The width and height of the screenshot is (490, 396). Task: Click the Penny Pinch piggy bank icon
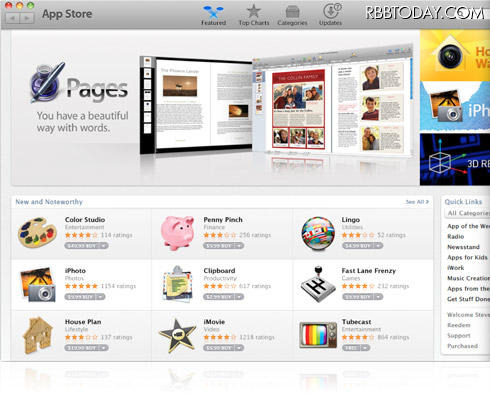177,232
